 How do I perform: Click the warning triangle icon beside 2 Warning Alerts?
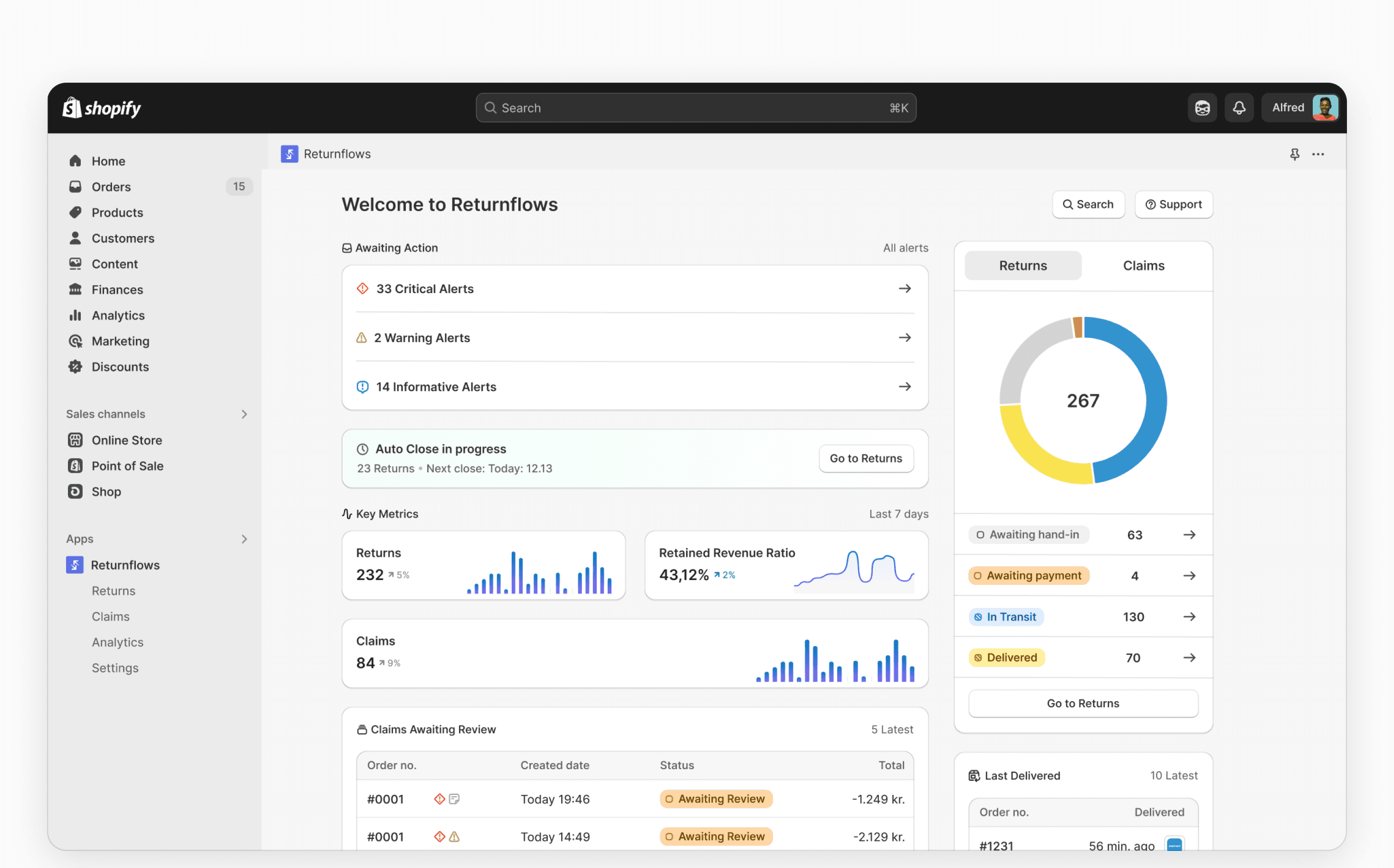point(361,337)
